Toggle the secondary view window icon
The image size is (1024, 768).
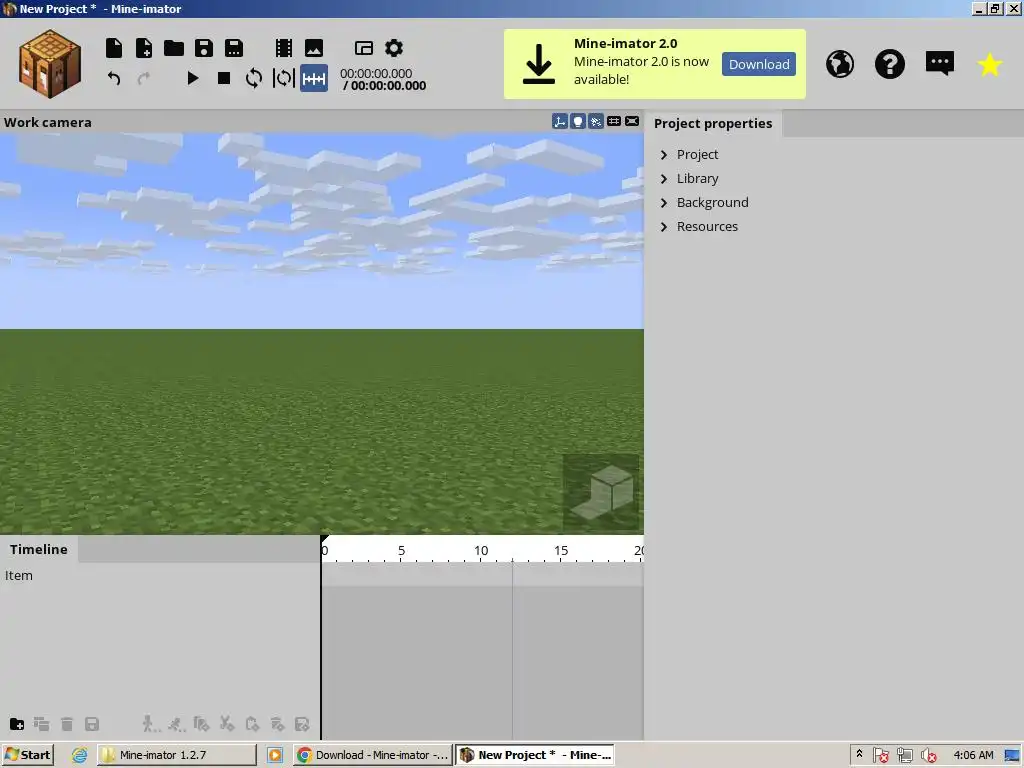pos(364,48)
